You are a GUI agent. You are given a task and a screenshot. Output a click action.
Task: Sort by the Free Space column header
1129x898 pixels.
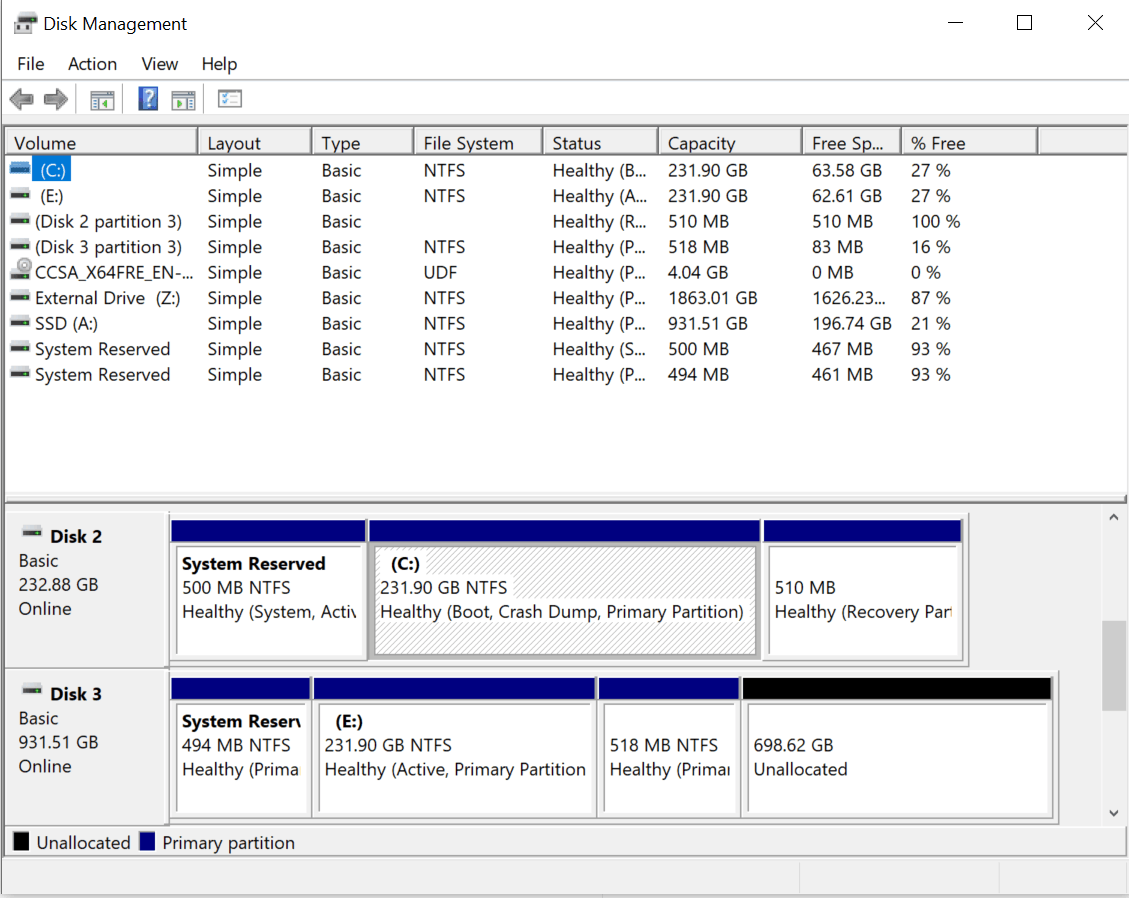[x=853, y=143]
